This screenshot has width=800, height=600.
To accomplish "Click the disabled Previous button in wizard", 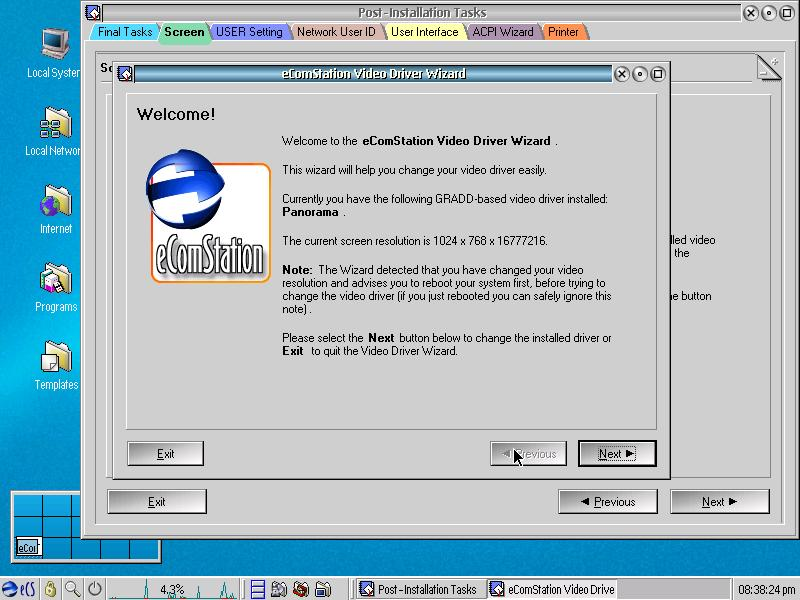I will (528, 454).
